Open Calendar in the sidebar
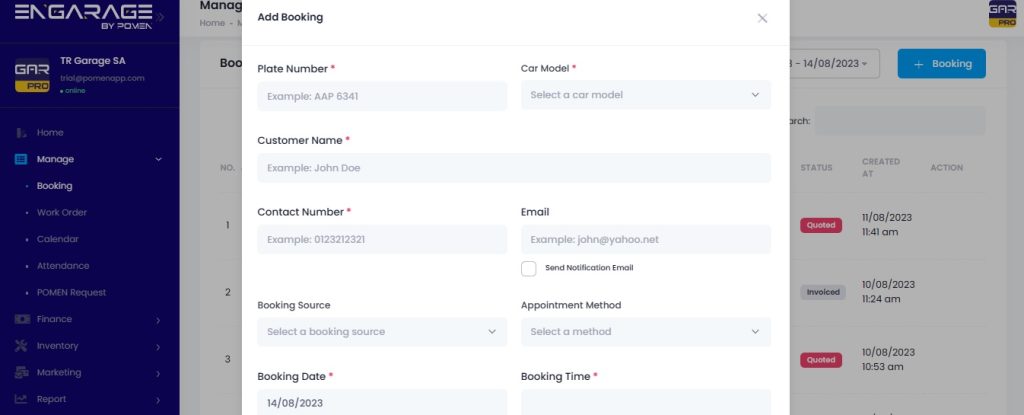1024x415 pixels. (57, 240)
